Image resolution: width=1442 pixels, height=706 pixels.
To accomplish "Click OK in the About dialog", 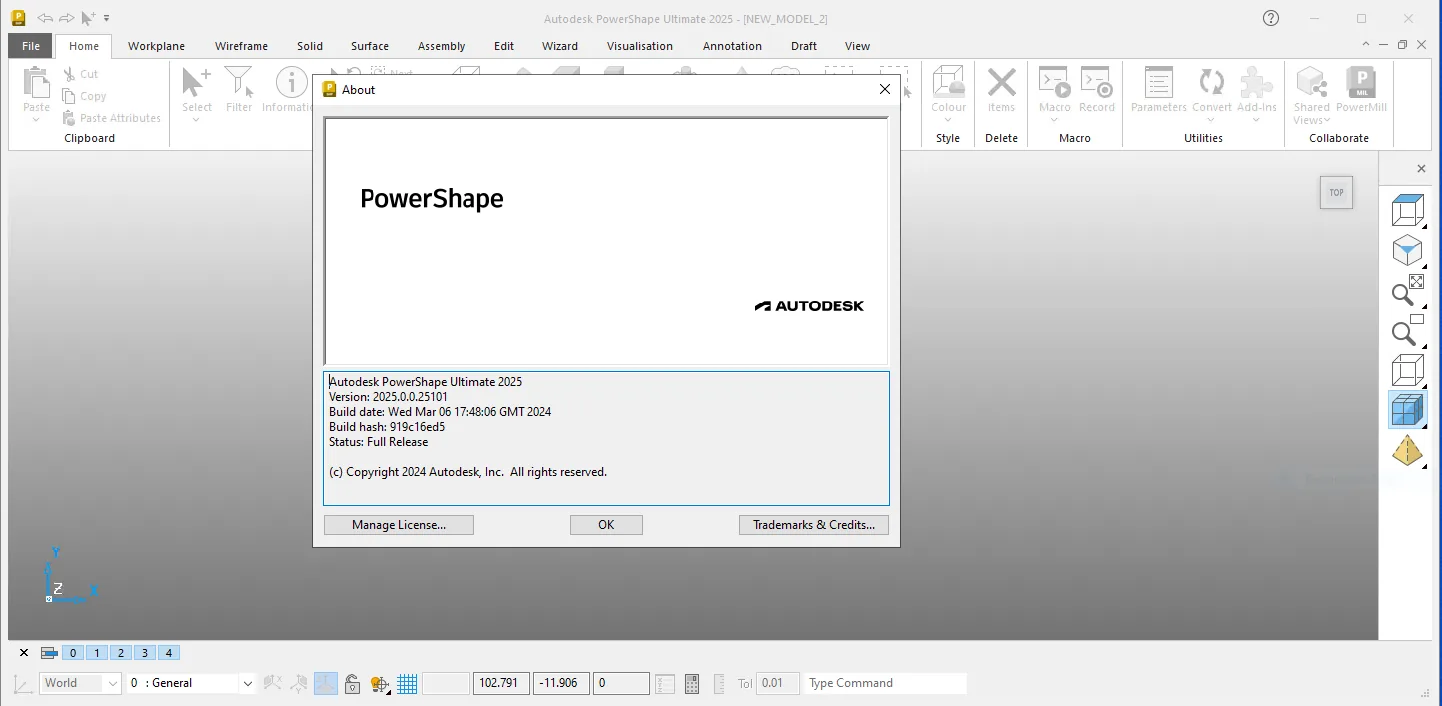I will (x=606, y=525).
